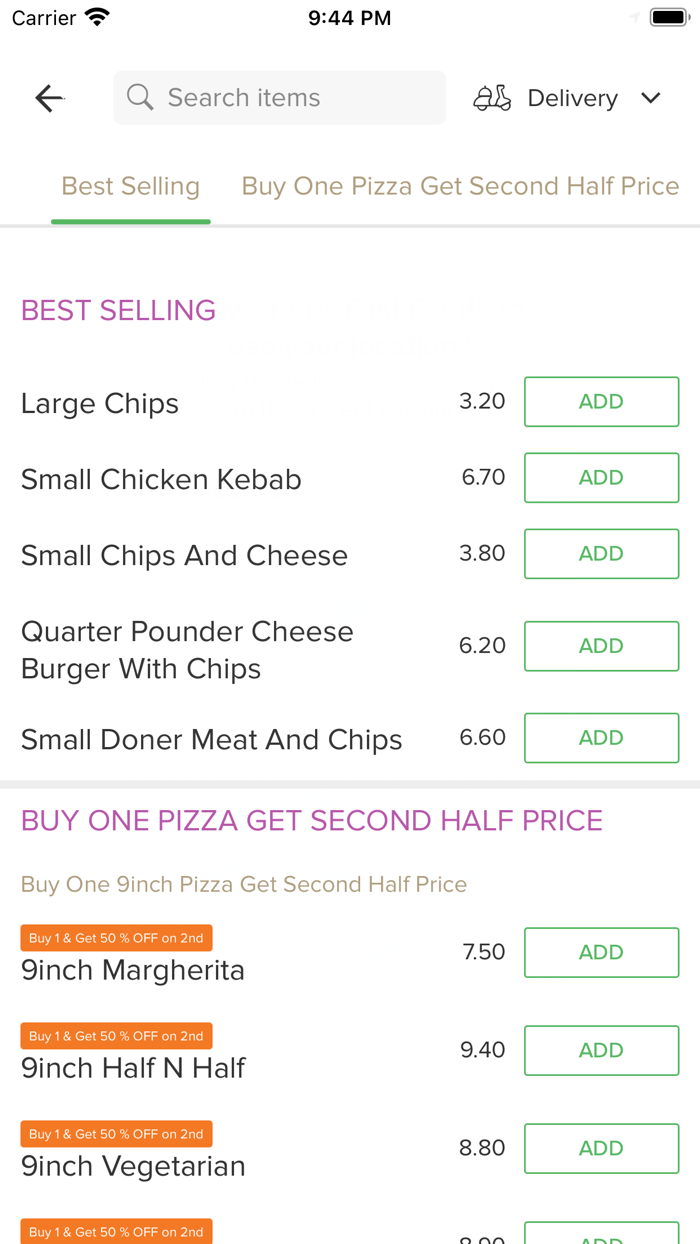Add Small Chips And Cheese
This screenshot has width=700, height=1244.
coord(601,553)
